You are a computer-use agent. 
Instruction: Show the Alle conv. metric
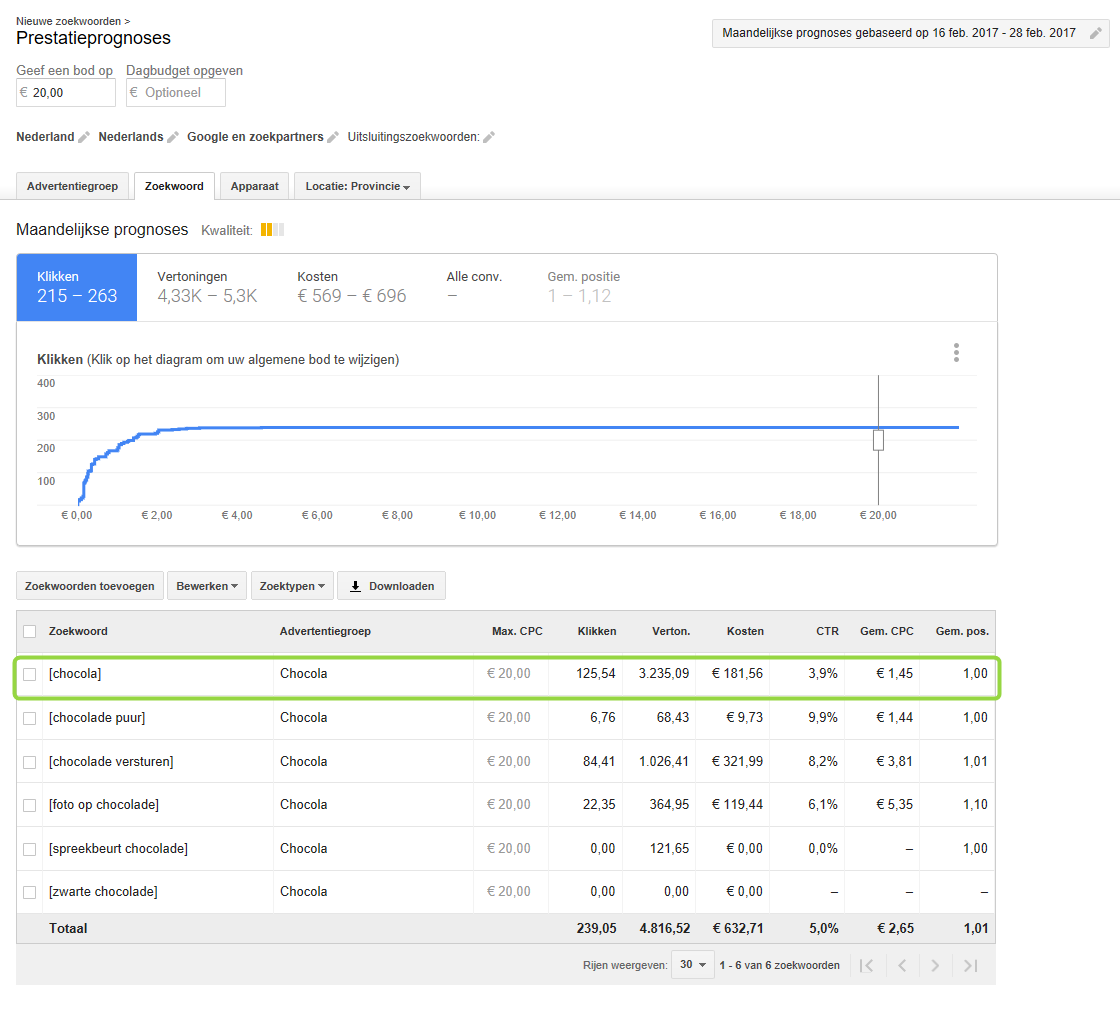(474, 287)
